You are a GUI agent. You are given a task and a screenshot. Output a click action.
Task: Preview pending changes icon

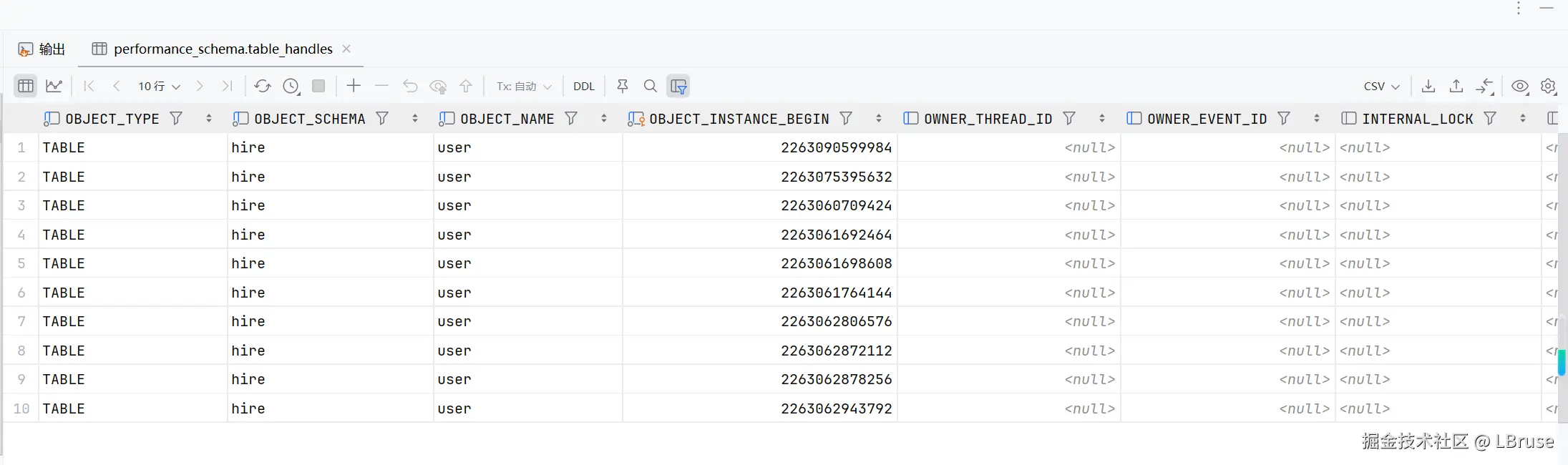(x=438, y=86)
